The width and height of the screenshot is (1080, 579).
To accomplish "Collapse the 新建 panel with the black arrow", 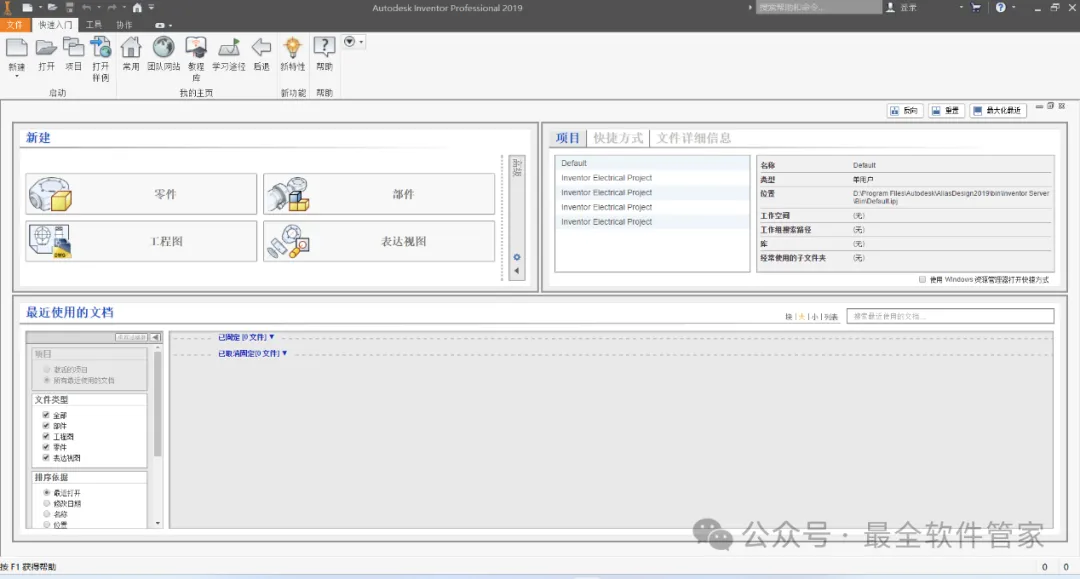I will tap(517, 271).
